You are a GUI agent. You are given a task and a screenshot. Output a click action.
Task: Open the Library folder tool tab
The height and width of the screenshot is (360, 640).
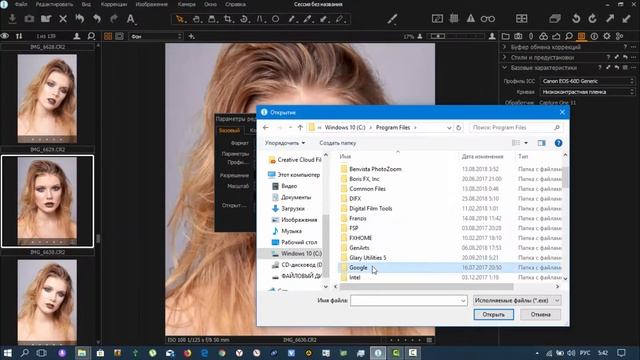point(505,36)
